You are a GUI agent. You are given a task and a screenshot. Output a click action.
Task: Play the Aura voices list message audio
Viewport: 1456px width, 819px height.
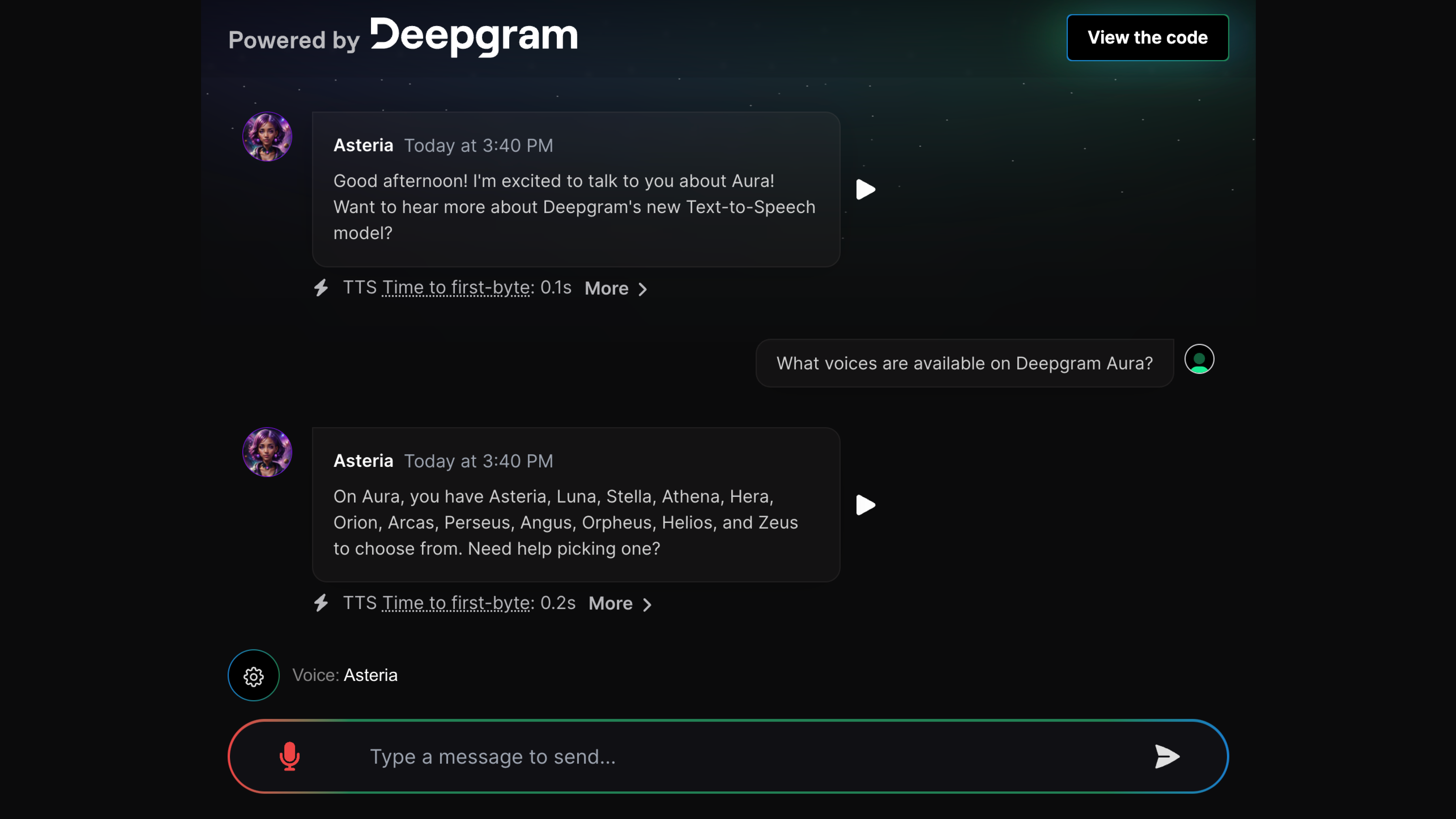coord(865,505)
